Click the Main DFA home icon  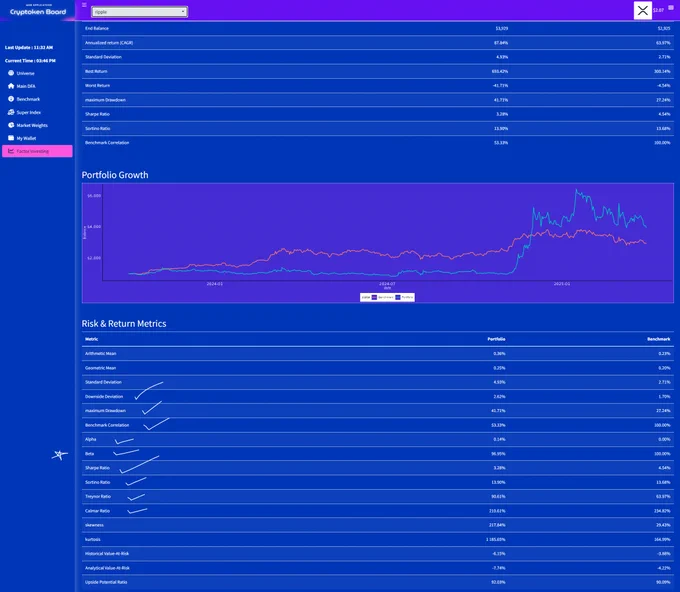(x=11, y=86)
